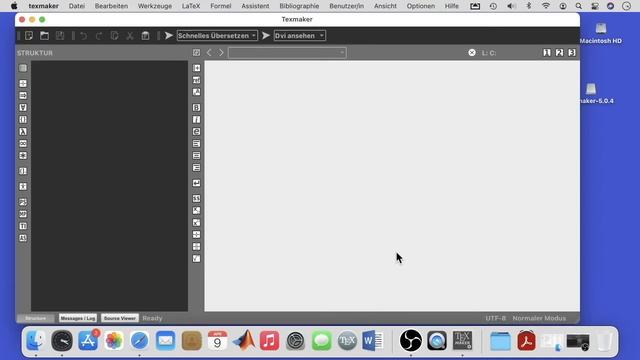The width and height of the screenshot is (640, 360).
Task: Close the current document with X icon
Action: point(472,53)
